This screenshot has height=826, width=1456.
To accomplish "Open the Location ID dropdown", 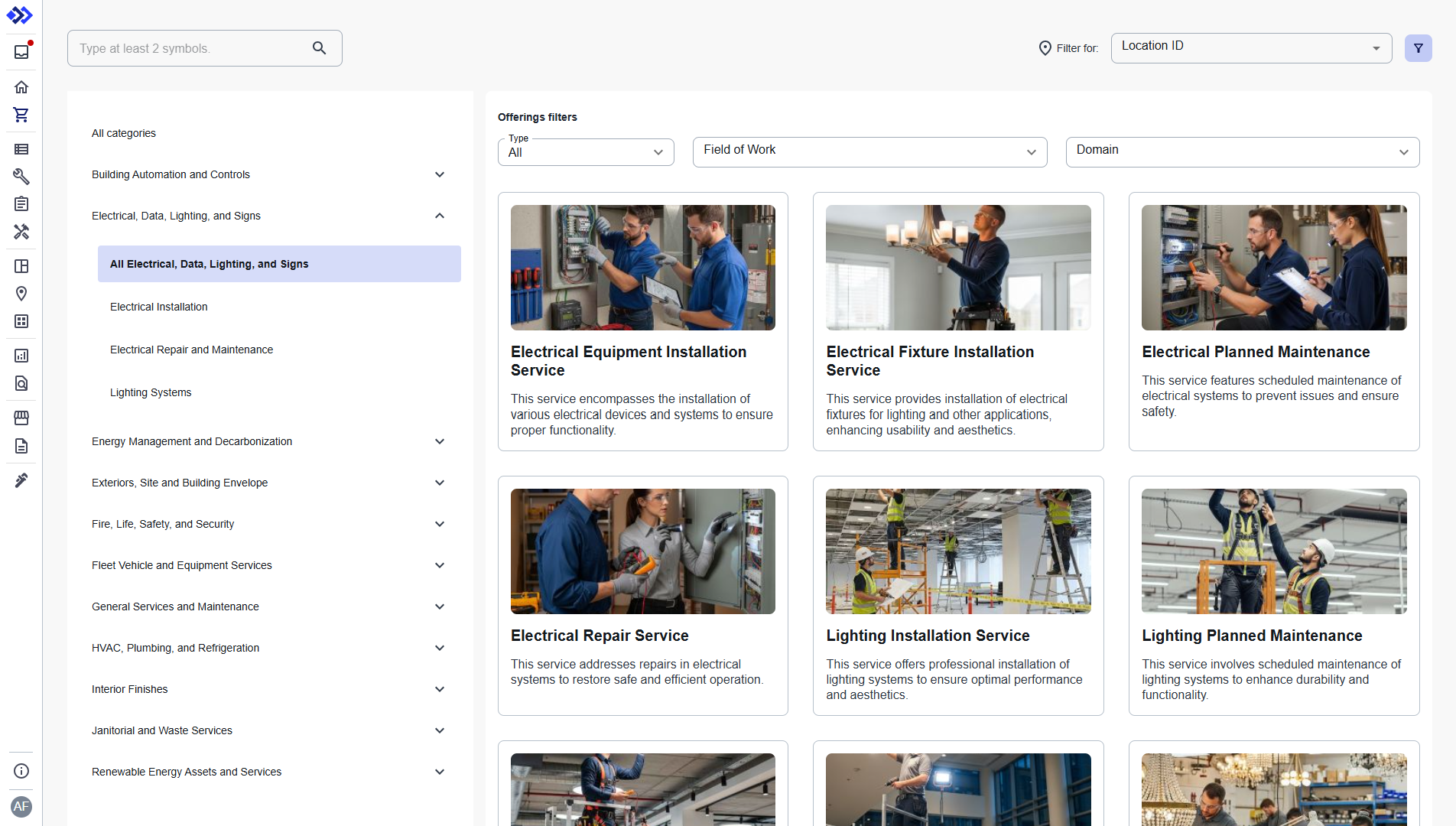I will tap(1251, 48).
